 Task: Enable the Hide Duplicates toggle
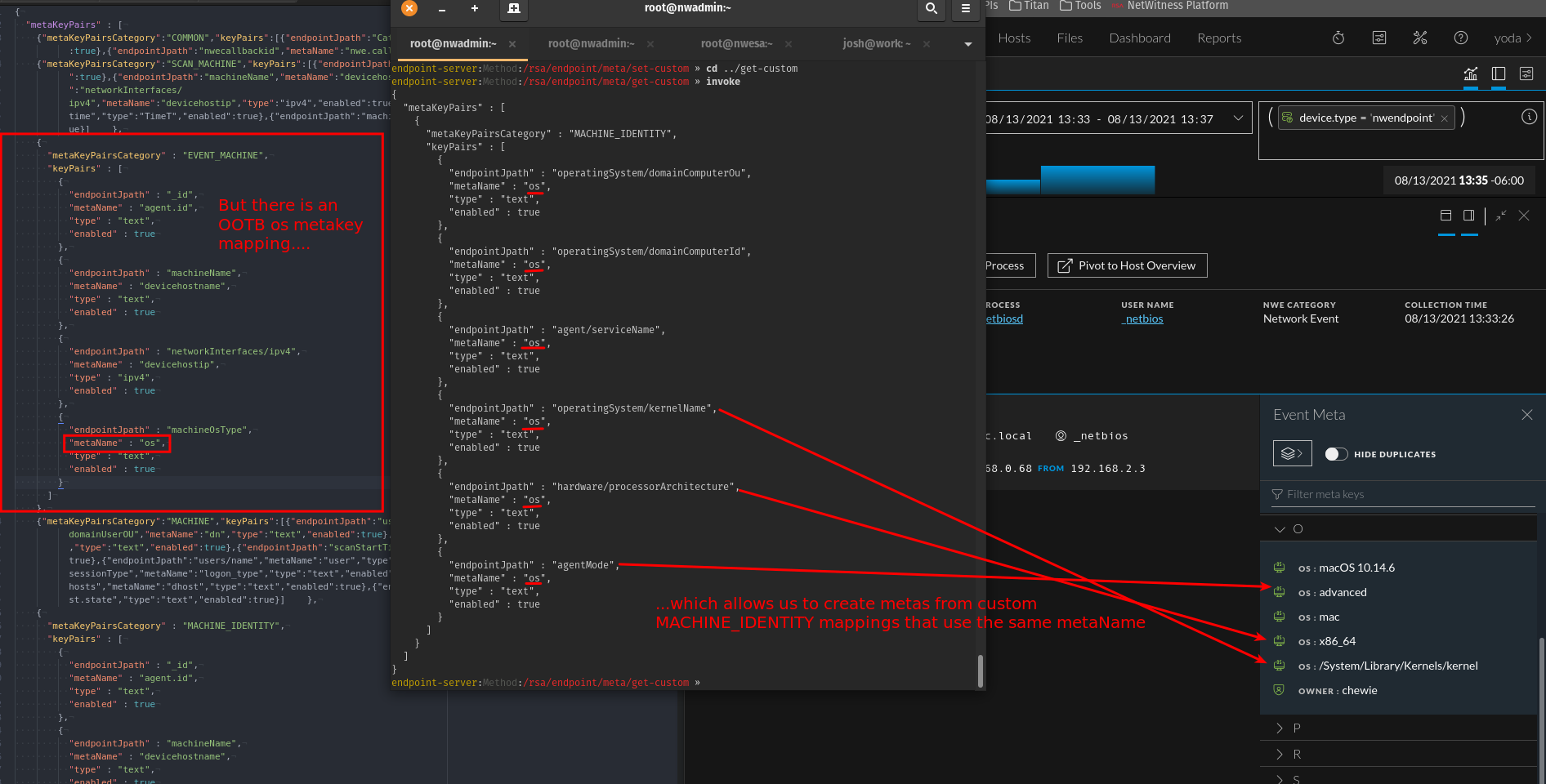point(1336,454)
